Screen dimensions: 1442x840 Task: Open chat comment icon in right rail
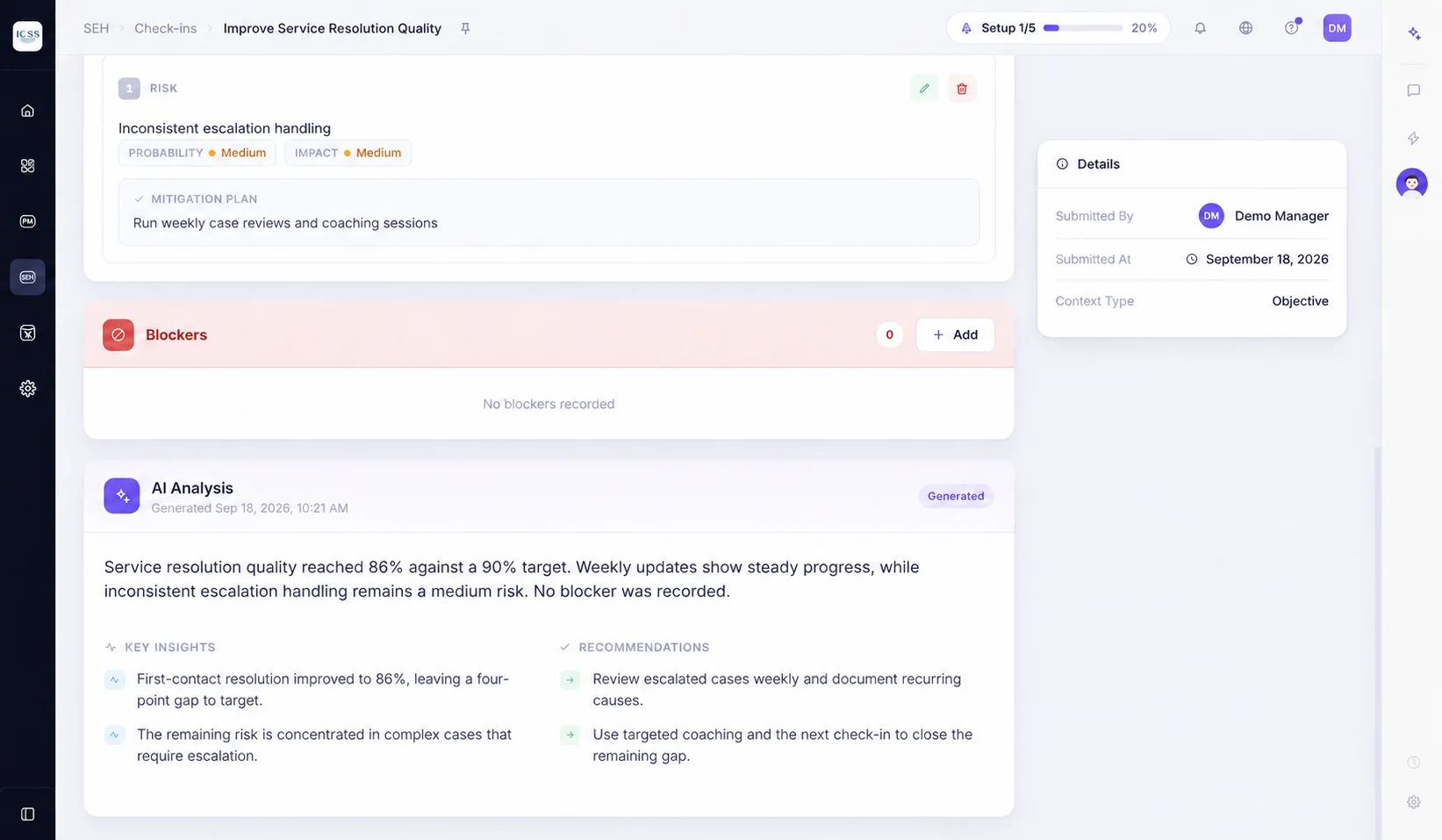pyautogui.click(x=1413, y=90)
